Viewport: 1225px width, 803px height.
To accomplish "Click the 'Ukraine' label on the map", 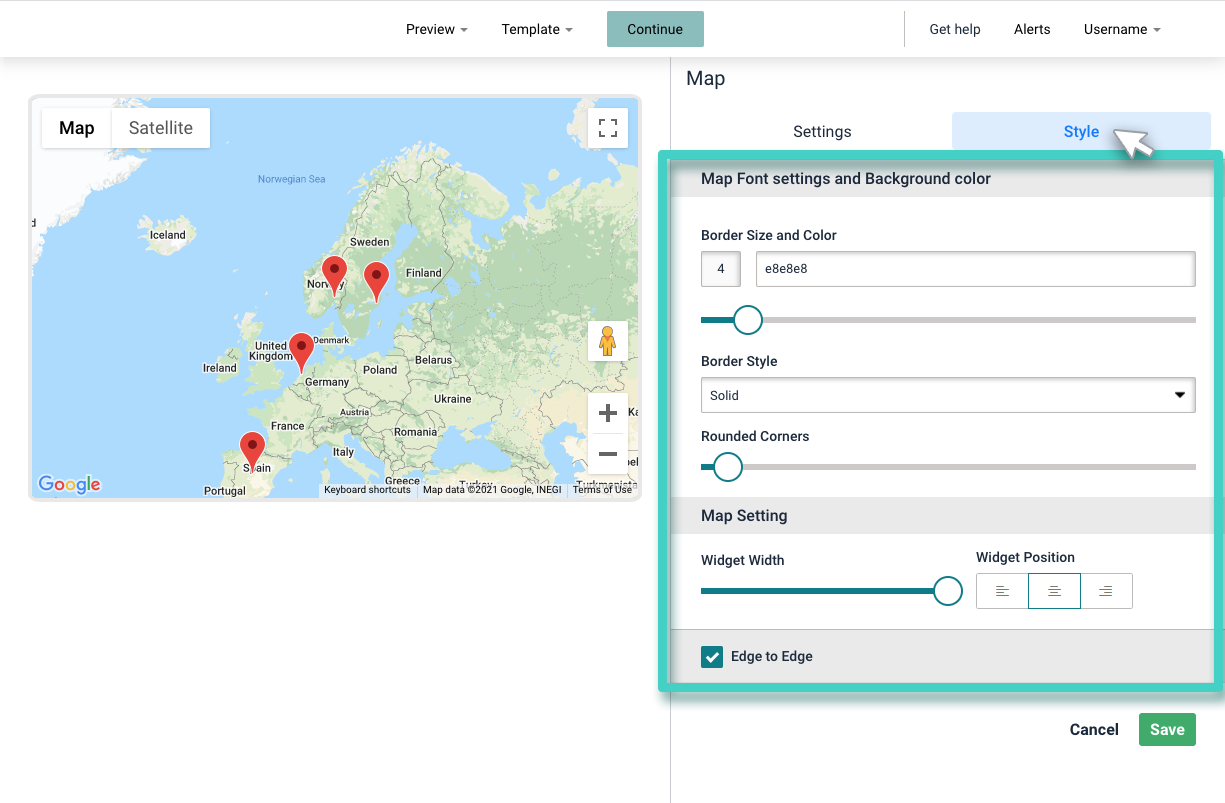I will (453, 399).
